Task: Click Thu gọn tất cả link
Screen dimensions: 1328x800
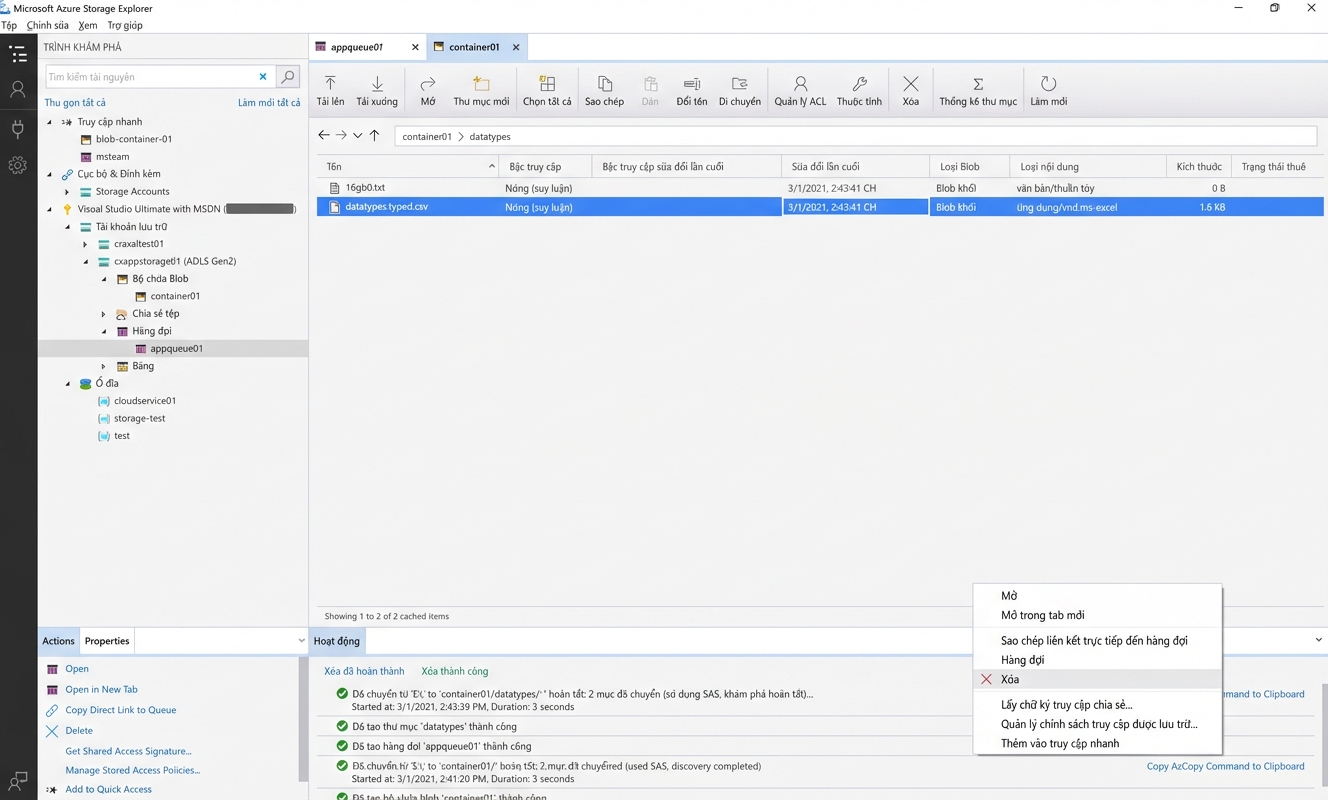Action: [75, 103]
